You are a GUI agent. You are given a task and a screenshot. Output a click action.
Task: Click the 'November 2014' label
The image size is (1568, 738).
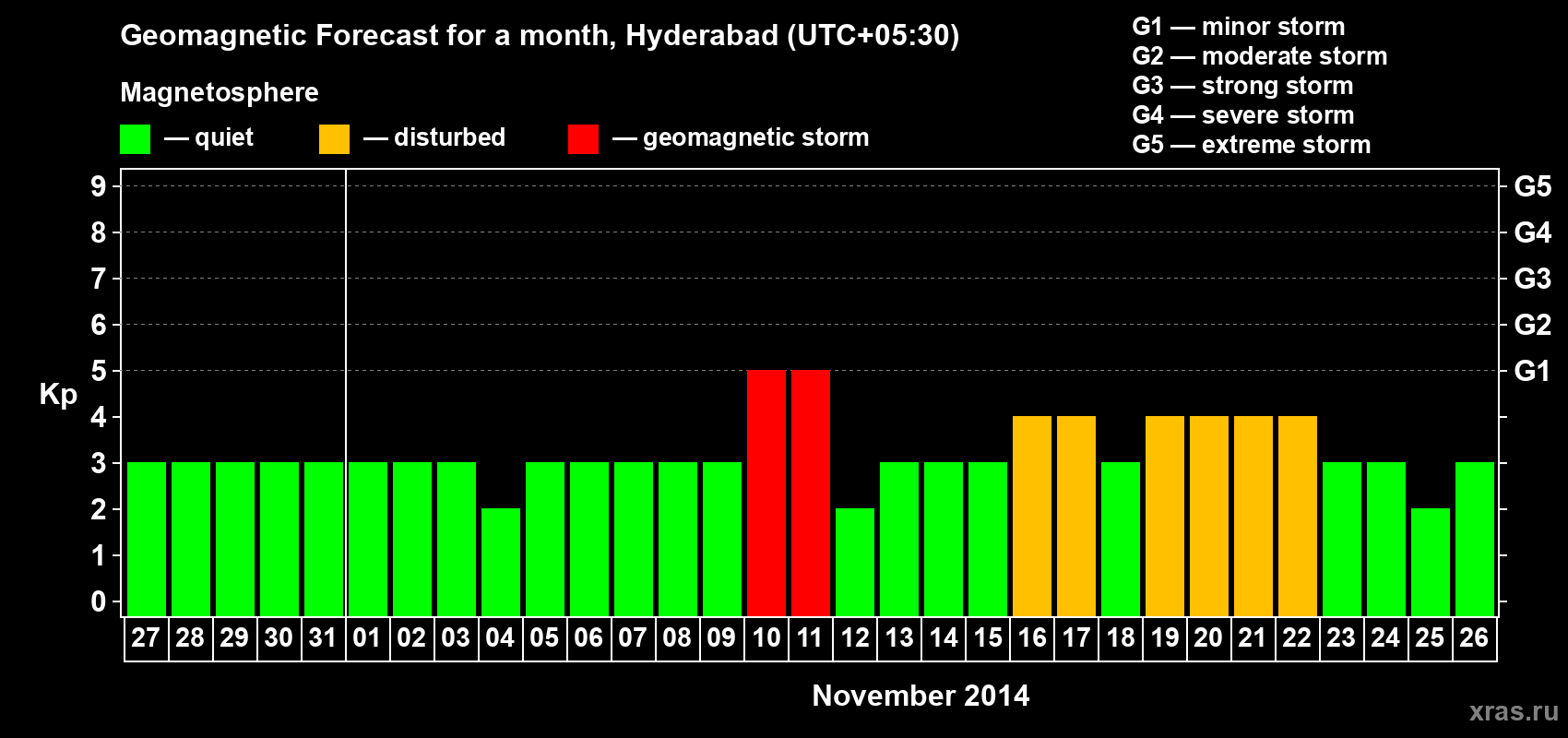921,696
